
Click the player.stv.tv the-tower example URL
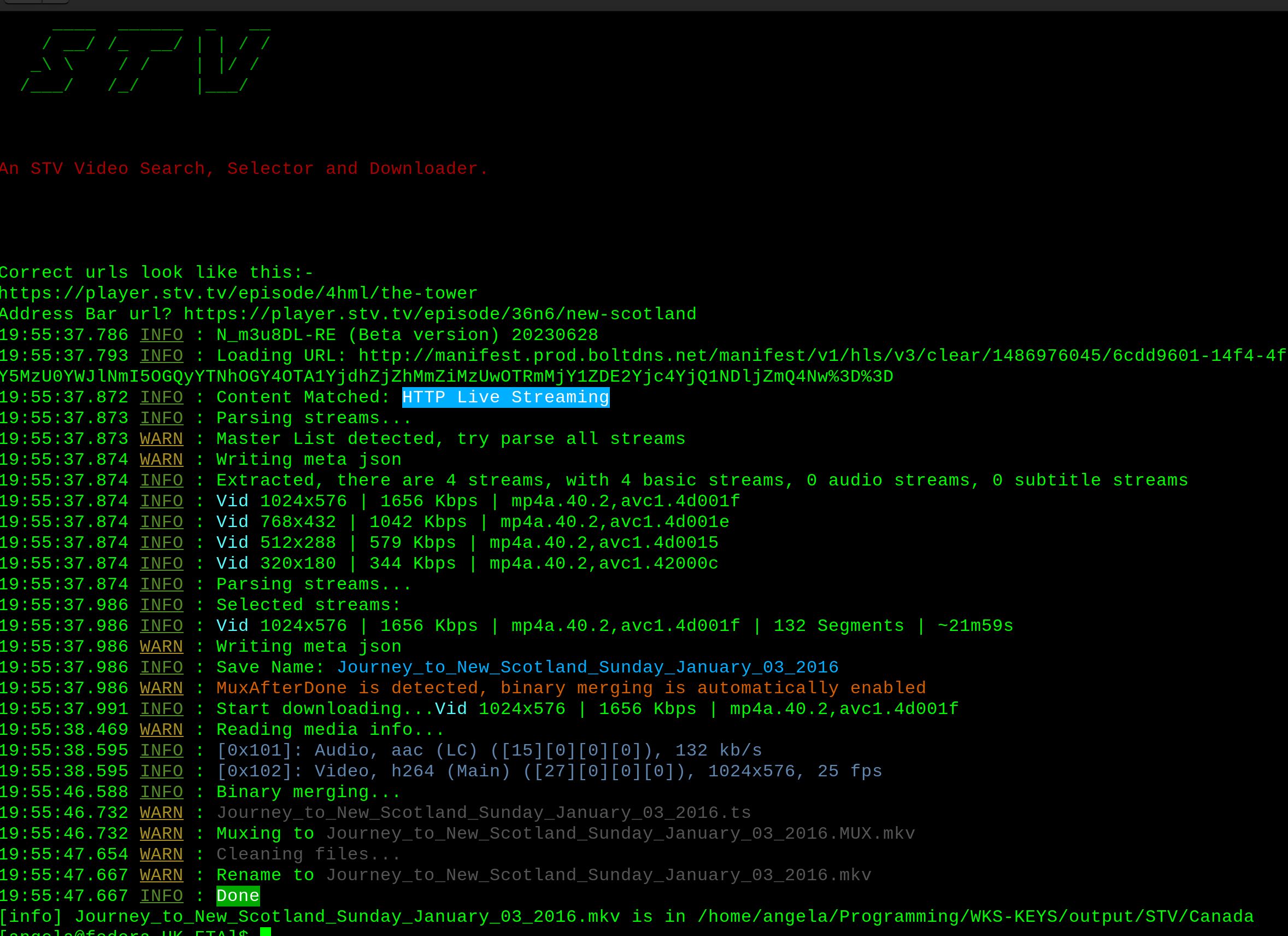coord(238,293)
